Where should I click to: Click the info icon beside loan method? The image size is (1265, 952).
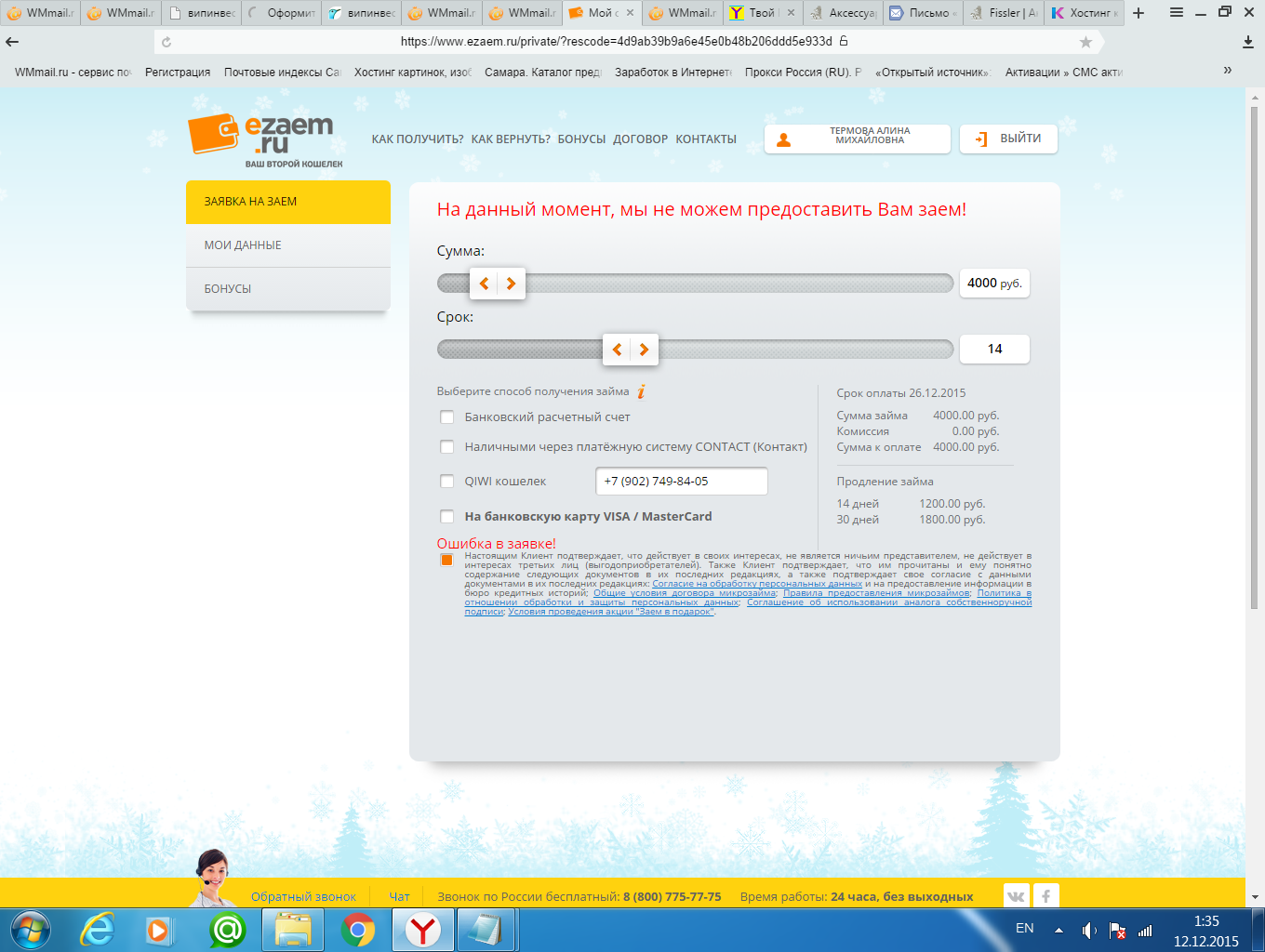(641, 391)
